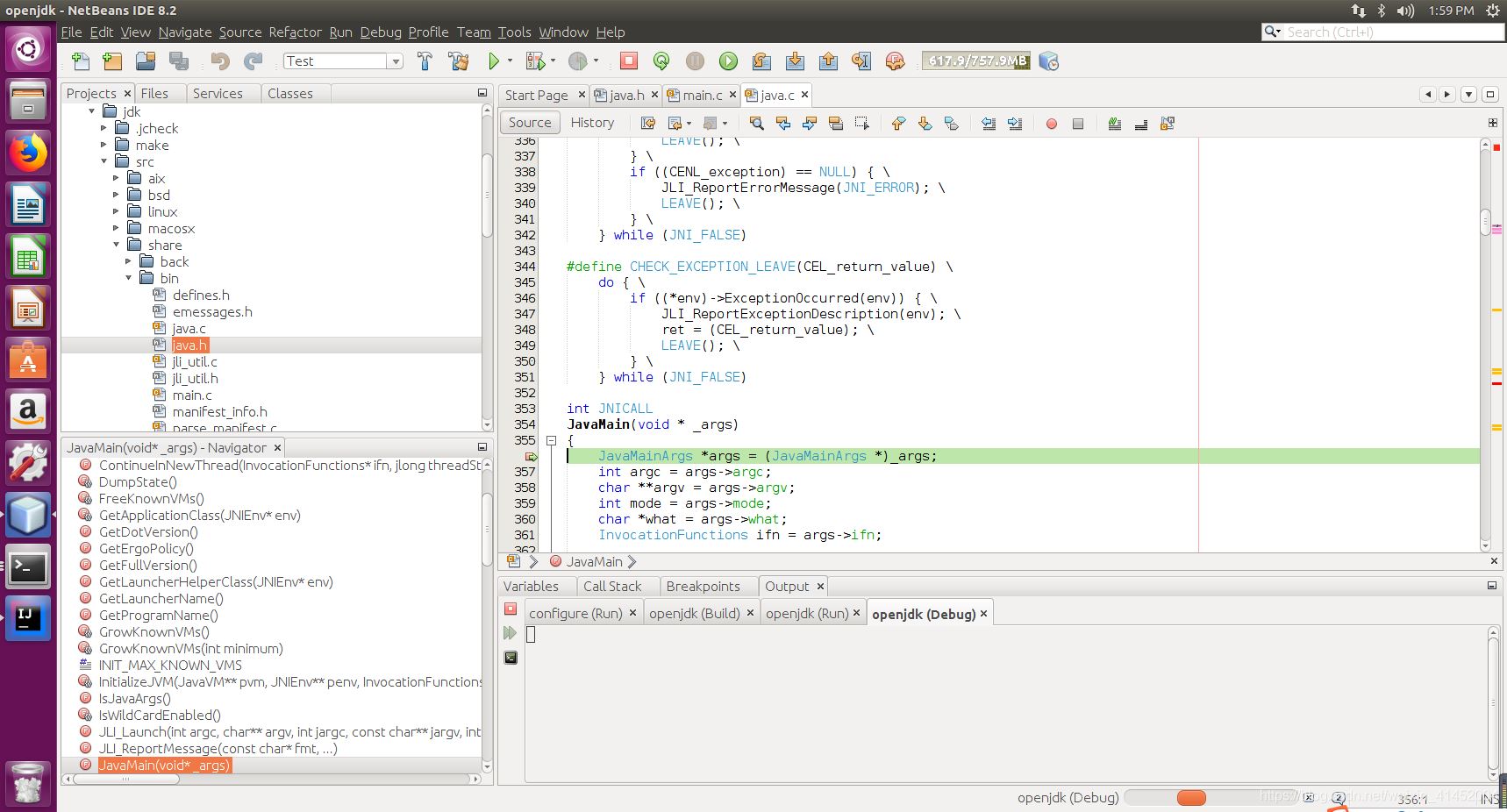The height and width of the screenshot is (812, 1507).
Task: Select GetFullVersion() in the Navigator list
Action: pyautogui.click(x=147, y=566)
